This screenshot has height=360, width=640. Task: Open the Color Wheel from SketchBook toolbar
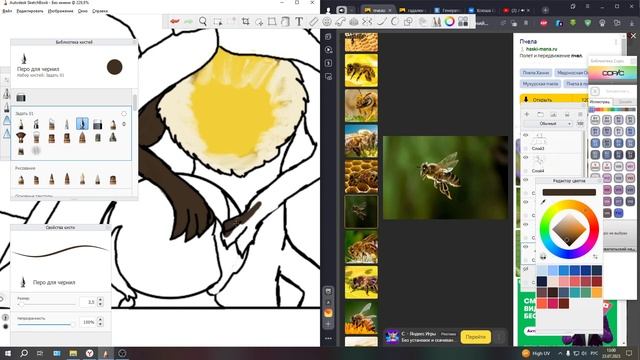[x=449, y=22]
